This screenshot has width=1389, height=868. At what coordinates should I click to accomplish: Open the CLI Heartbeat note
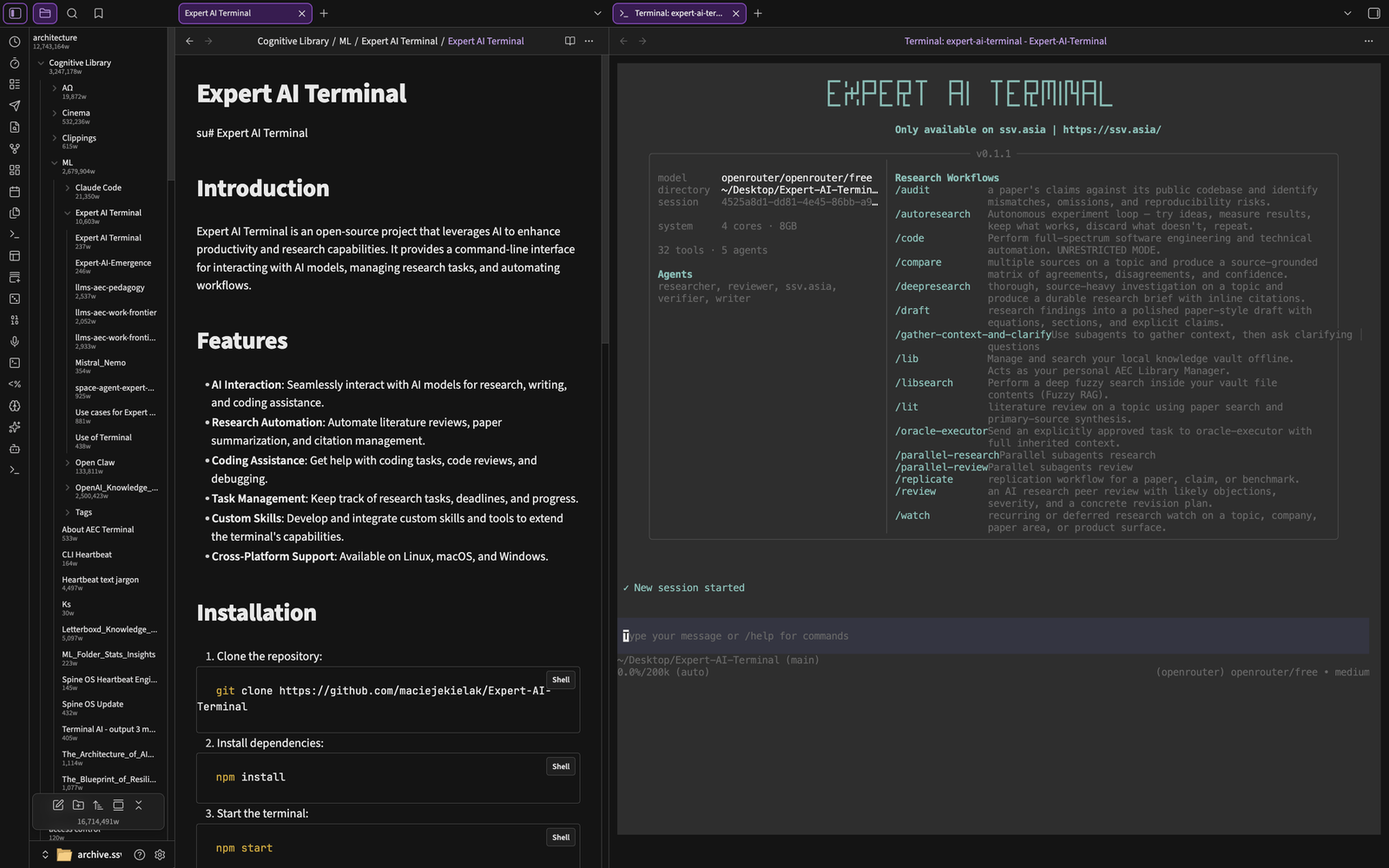[x=87, y=555]
